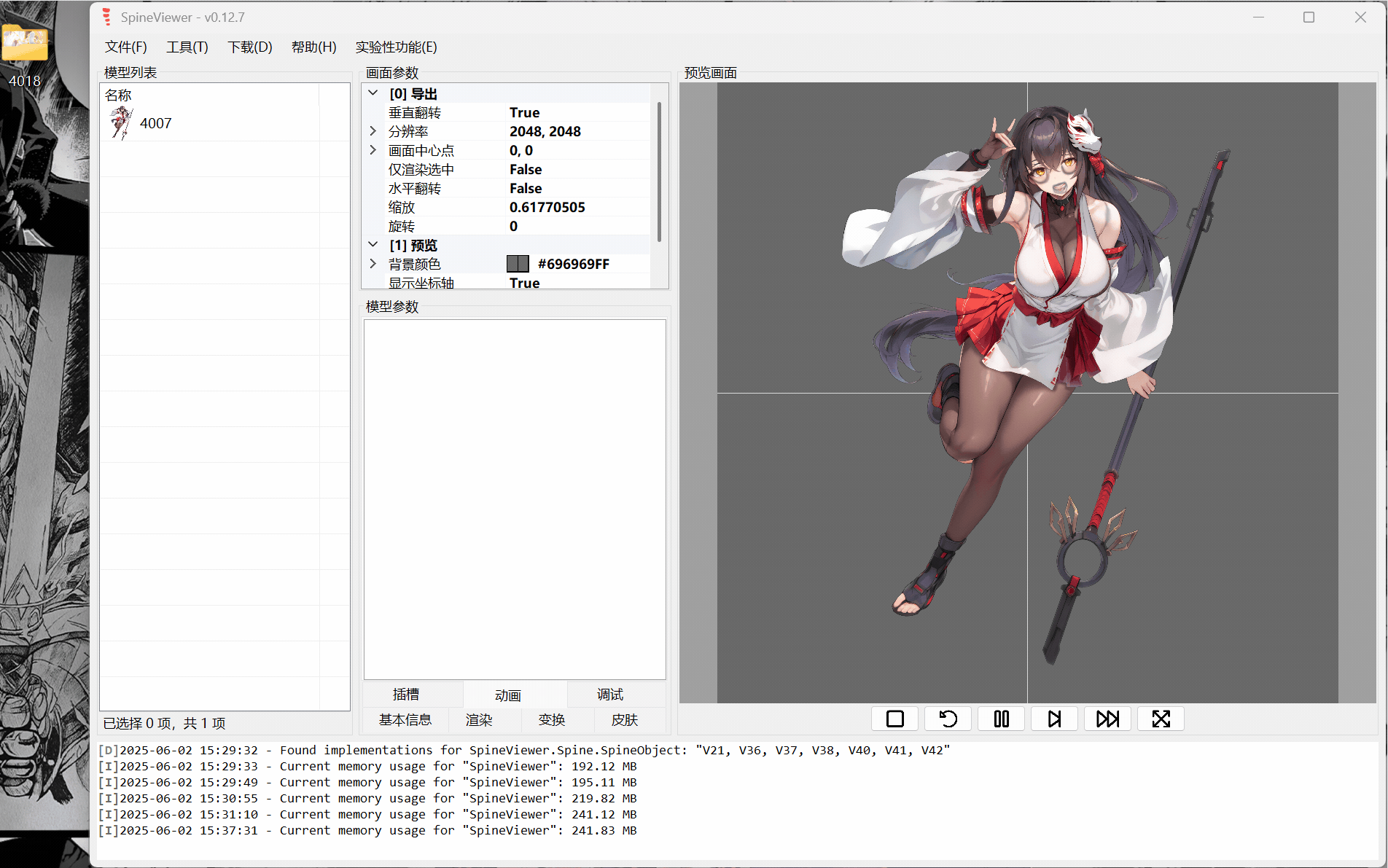Viewport: 1388px width, 868px height.
Task: Close the SpineViewer window
Action: click(x=1360, y=17)
